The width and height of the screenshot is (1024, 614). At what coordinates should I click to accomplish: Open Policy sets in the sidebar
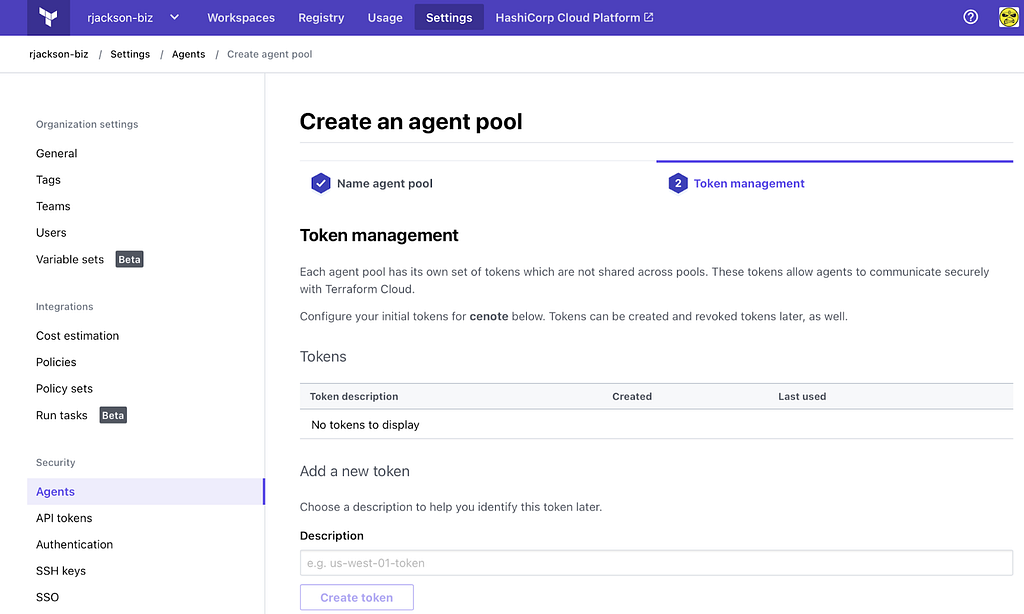tap(64, 389)
